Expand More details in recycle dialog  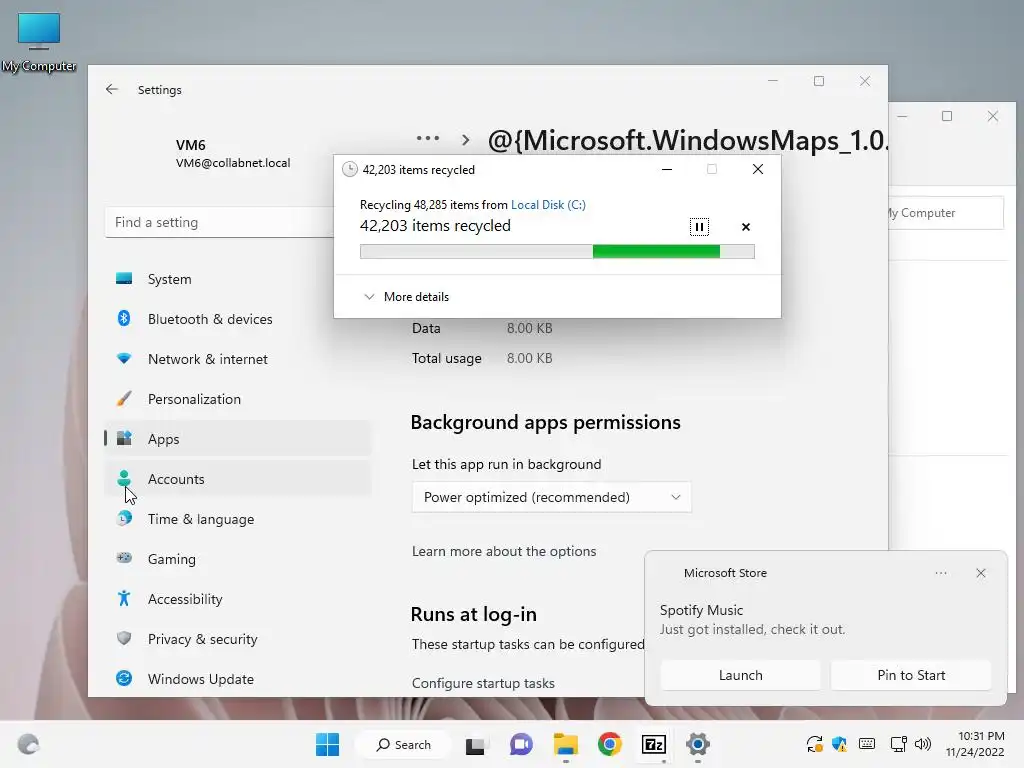click(406, 296)
